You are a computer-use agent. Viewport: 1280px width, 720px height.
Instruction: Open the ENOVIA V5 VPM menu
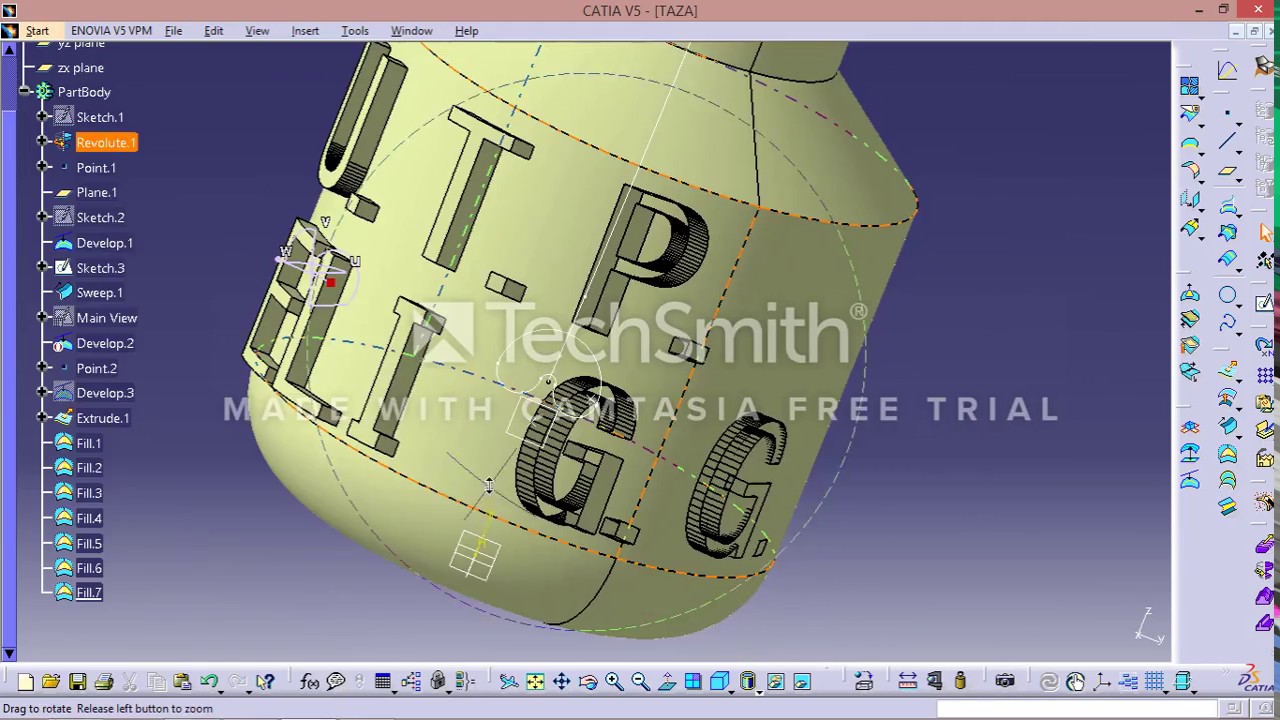pos(111,31)
